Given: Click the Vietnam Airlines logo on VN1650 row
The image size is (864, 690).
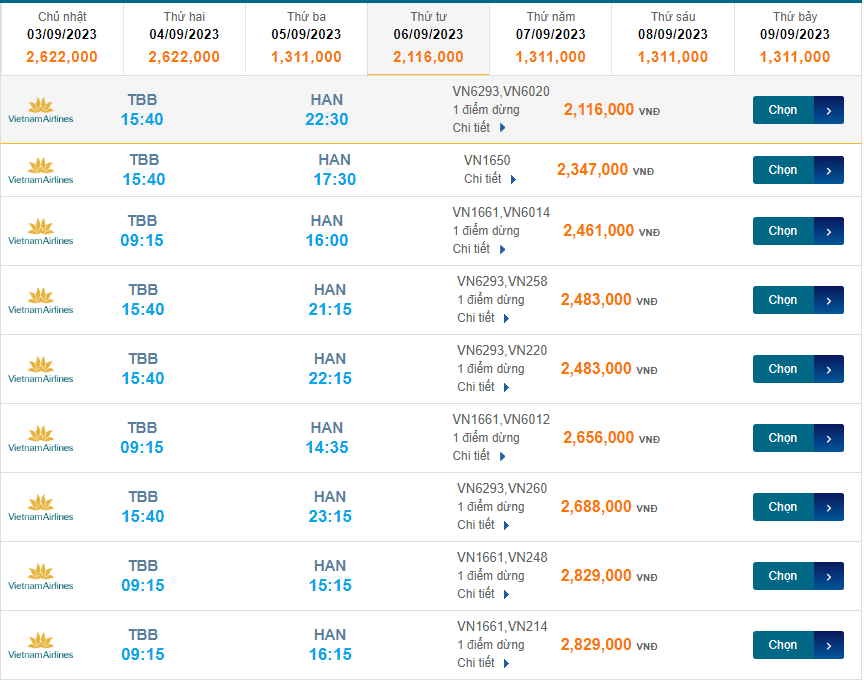Looking at the screenshot, I should coord(40,171).
